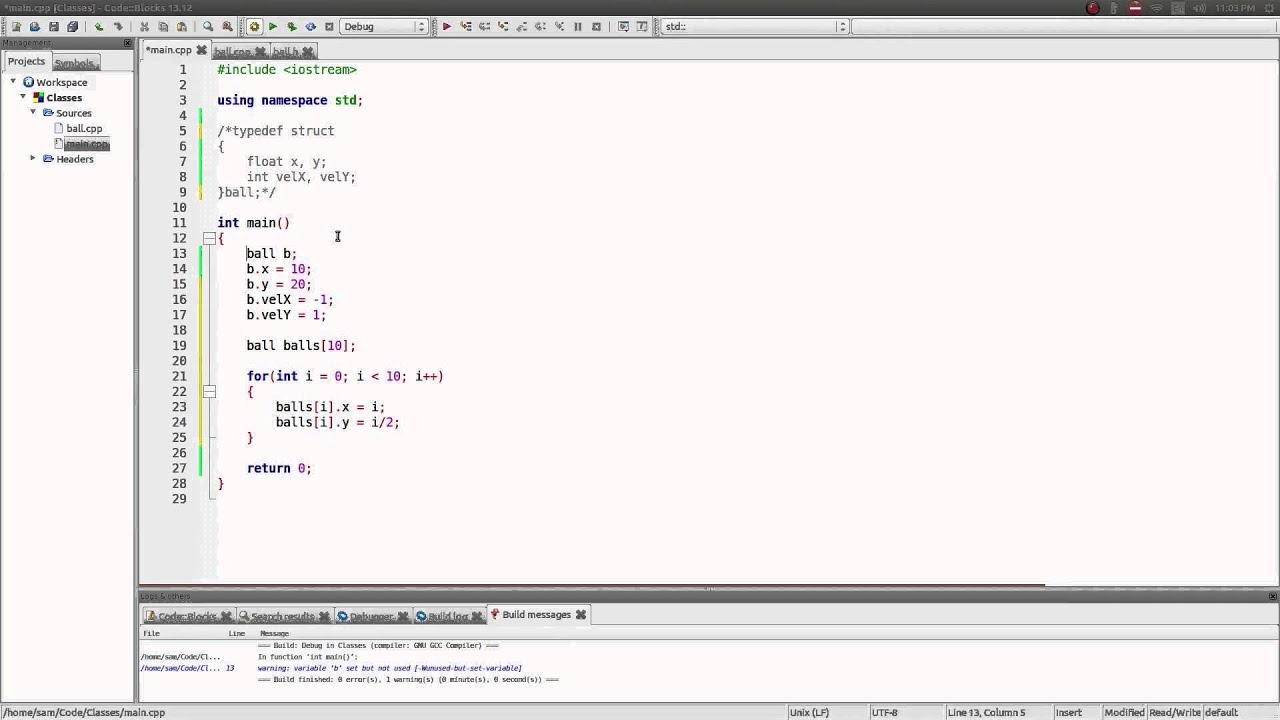Collapse the Classes project node
The height and width of the screenshot is (720, 1280).
[23, 97]
